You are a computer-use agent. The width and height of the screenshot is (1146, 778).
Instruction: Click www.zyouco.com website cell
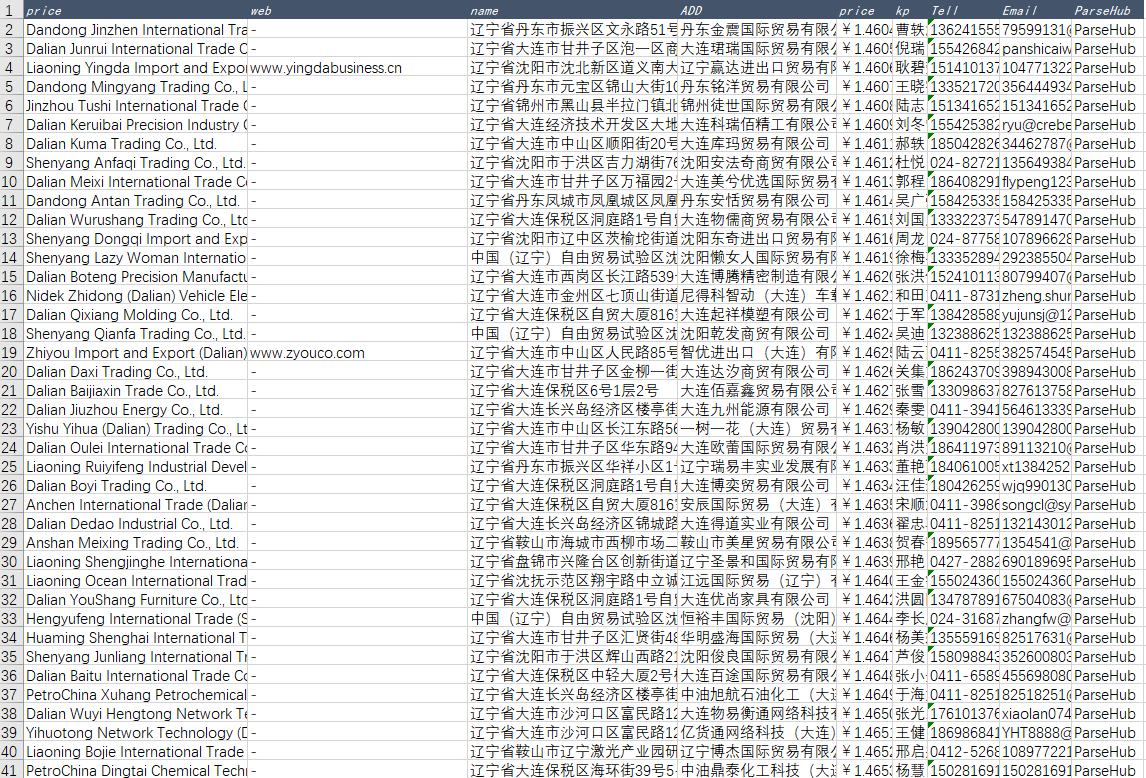click(x=358, y=353)
